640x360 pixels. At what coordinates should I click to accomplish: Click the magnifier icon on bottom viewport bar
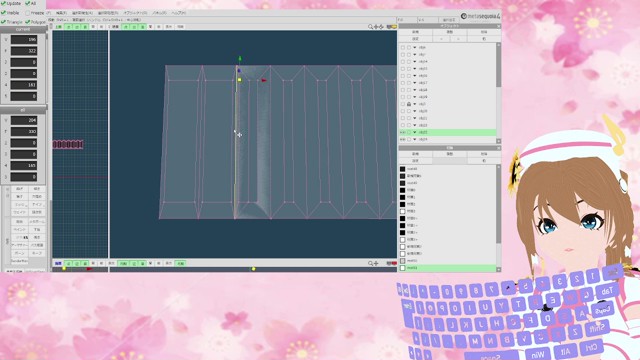click(x=371, y=264)
